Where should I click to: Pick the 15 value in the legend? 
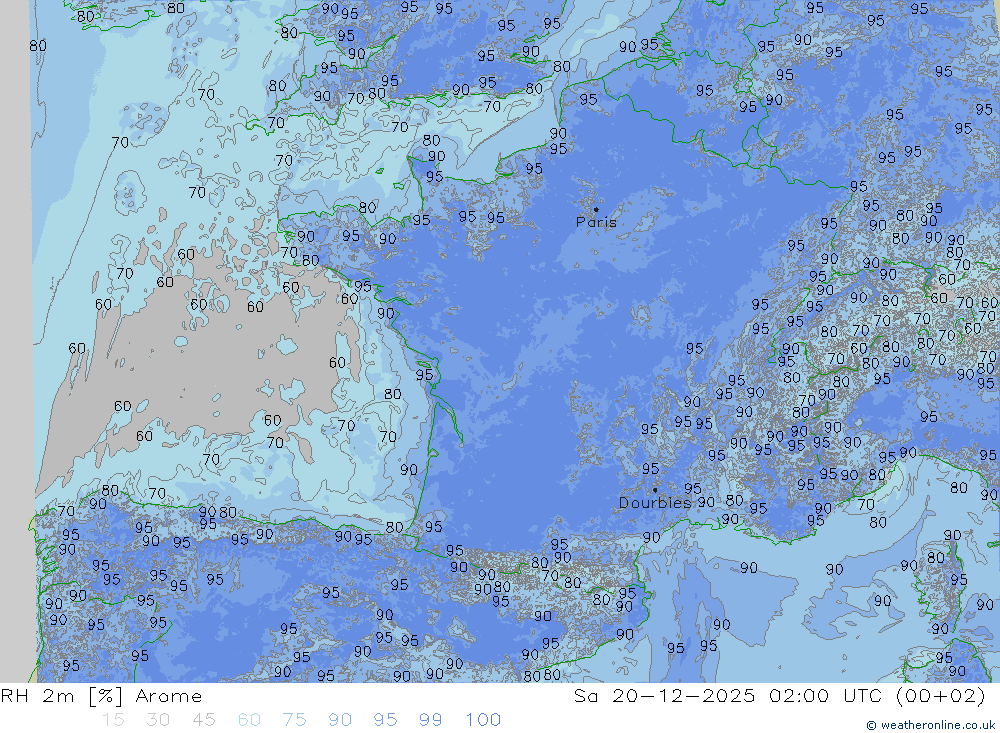(x=114, y=720)
